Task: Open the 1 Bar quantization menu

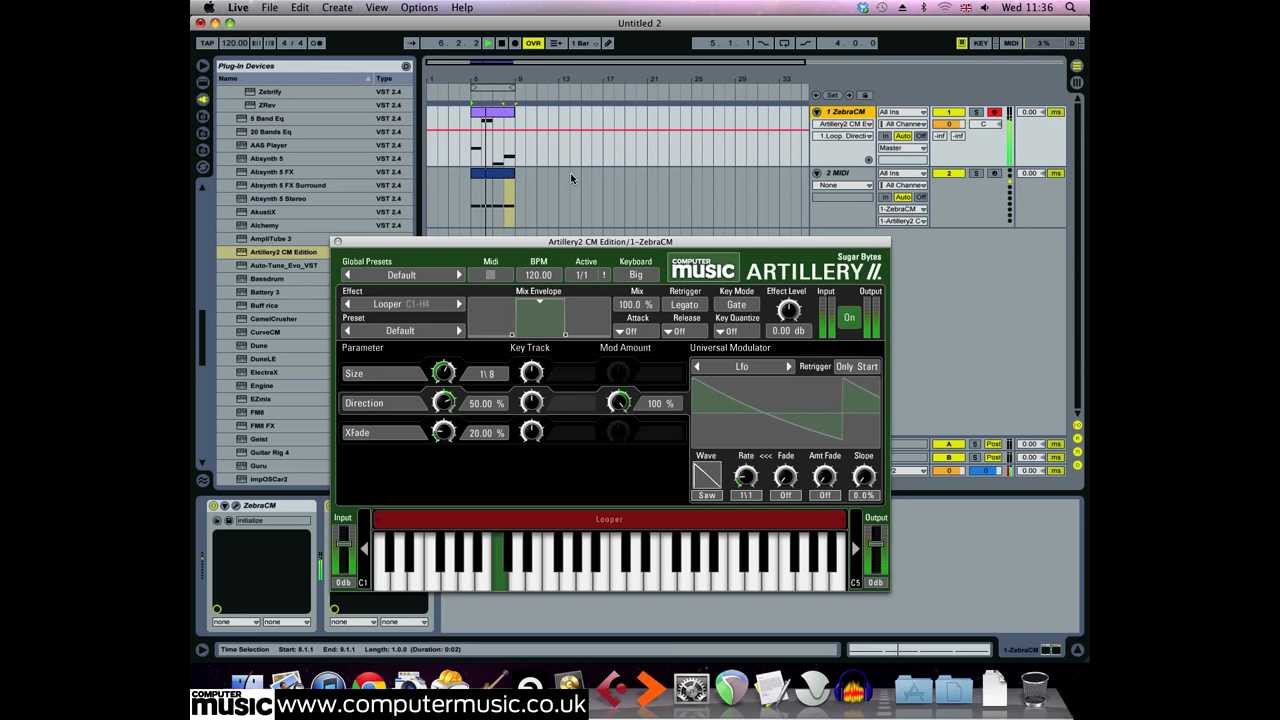Action: click(x=585, y=43)
